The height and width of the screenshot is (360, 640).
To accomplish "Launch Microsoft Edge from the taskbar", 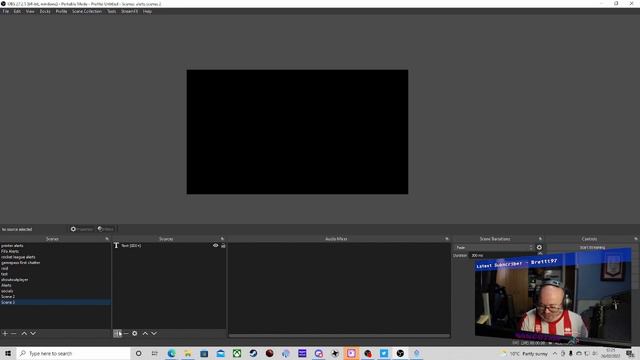I will coord(171,353).
